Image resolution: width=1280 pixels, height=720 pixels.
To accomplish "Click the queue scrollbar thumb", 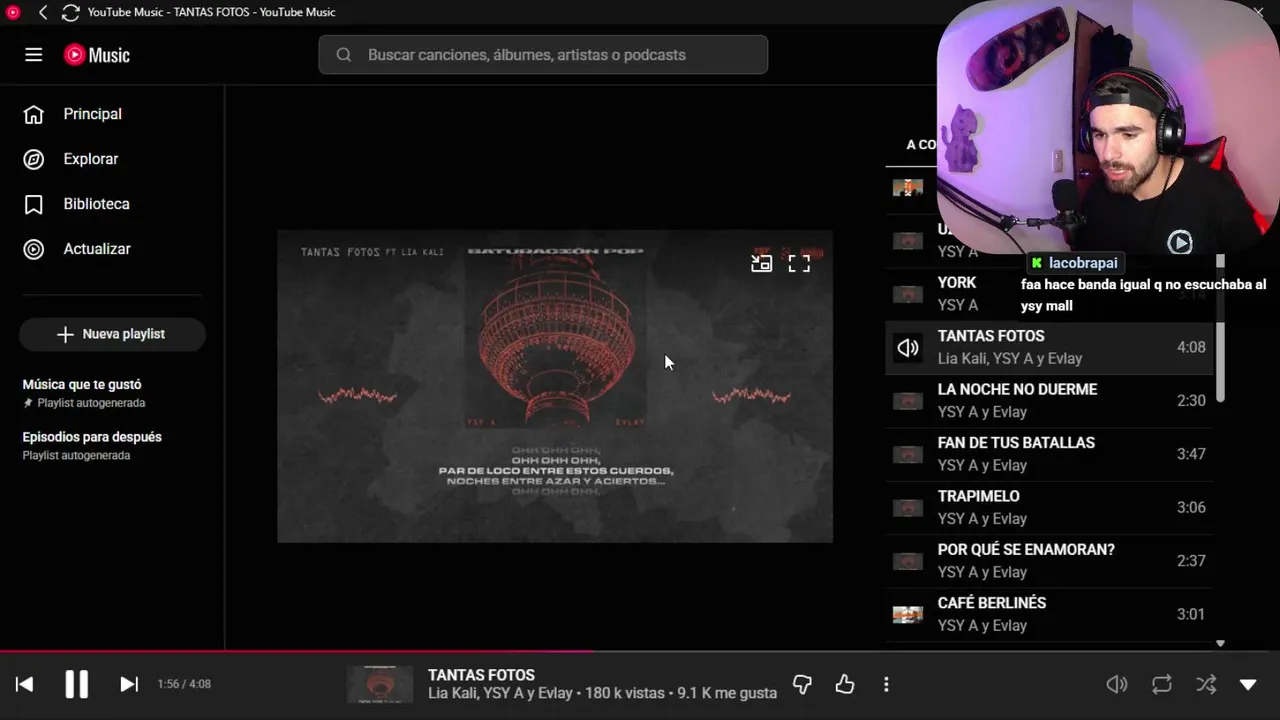I will click(1220, 330).
